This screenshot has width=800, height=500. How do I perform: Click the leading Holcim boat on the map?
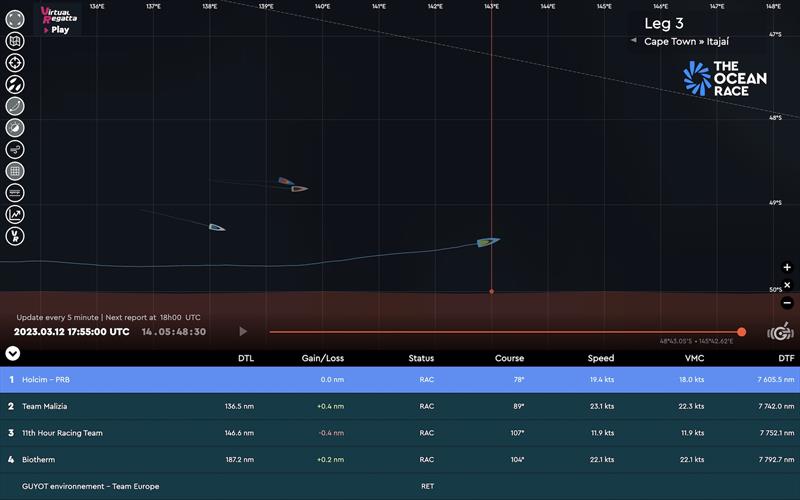click(x=488, y=242)
